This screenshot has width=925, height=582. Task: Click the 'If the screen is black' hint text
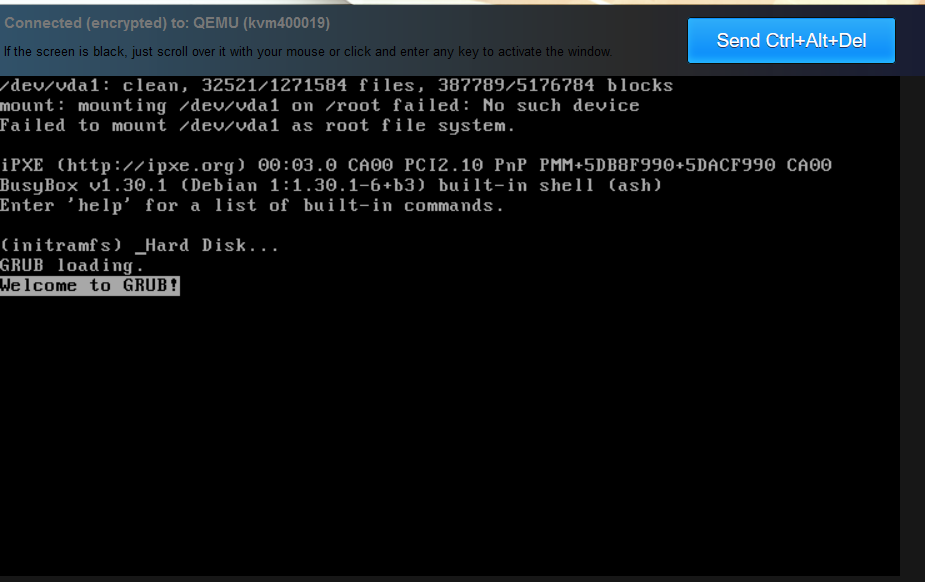(308, 51)
